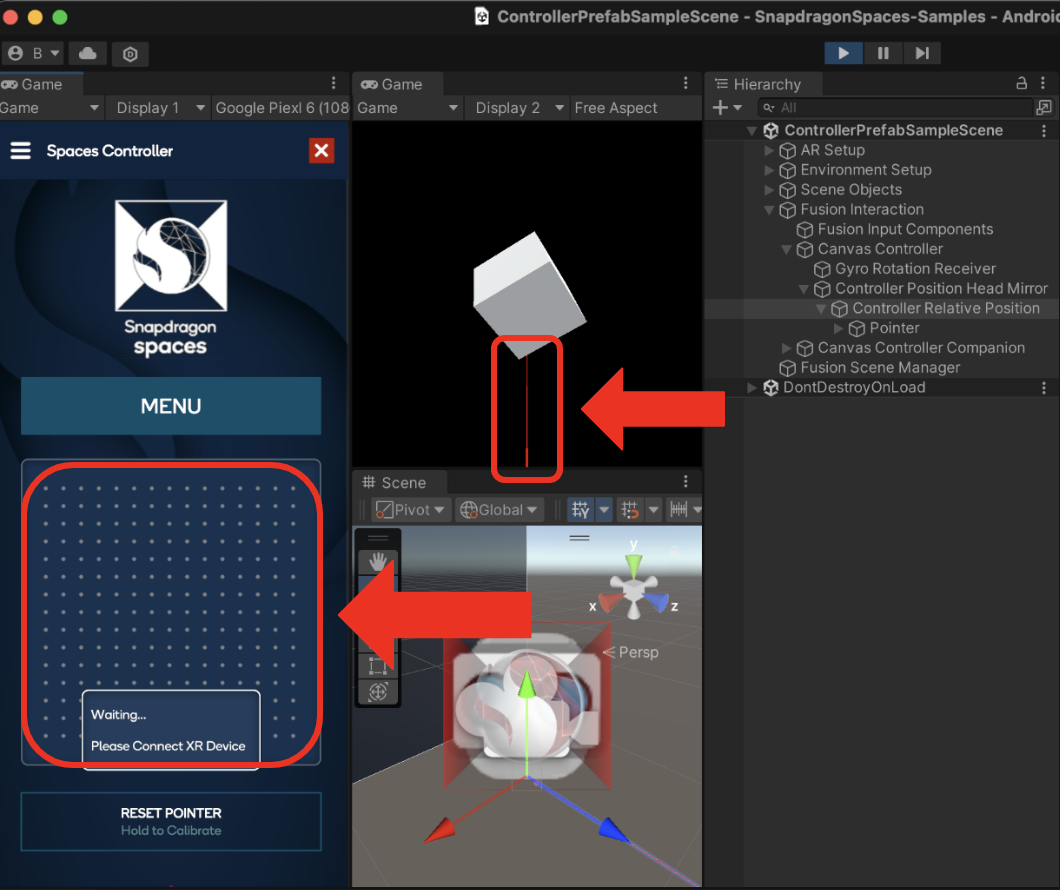Open Scene panel options menu

pos(685,481)
